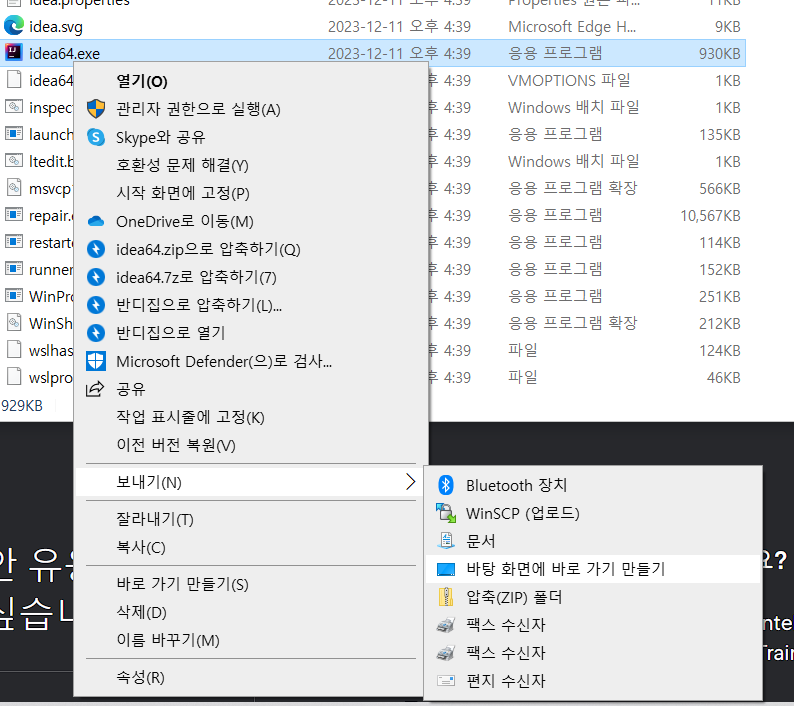This screenshot has width=794, height=706.
Task: Click the Edge icon beside idea.svg
Action: pos(14,25)
